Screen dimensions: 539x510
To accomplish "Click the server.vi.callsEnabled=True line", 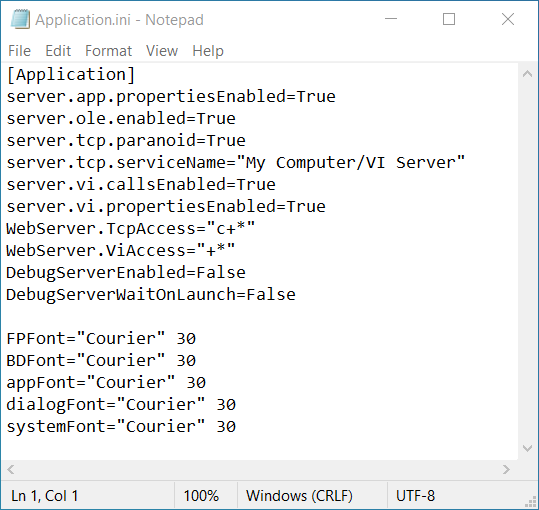I will (x=141, y=185).
